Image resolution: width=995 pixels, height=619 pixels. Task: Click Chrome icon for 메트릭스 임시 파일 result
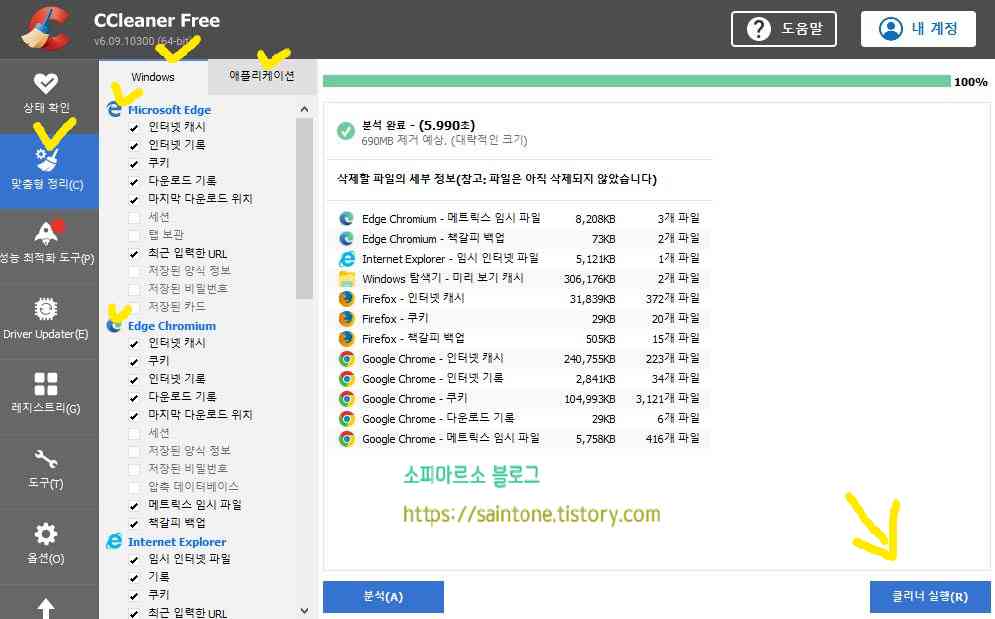coord(346,439)
